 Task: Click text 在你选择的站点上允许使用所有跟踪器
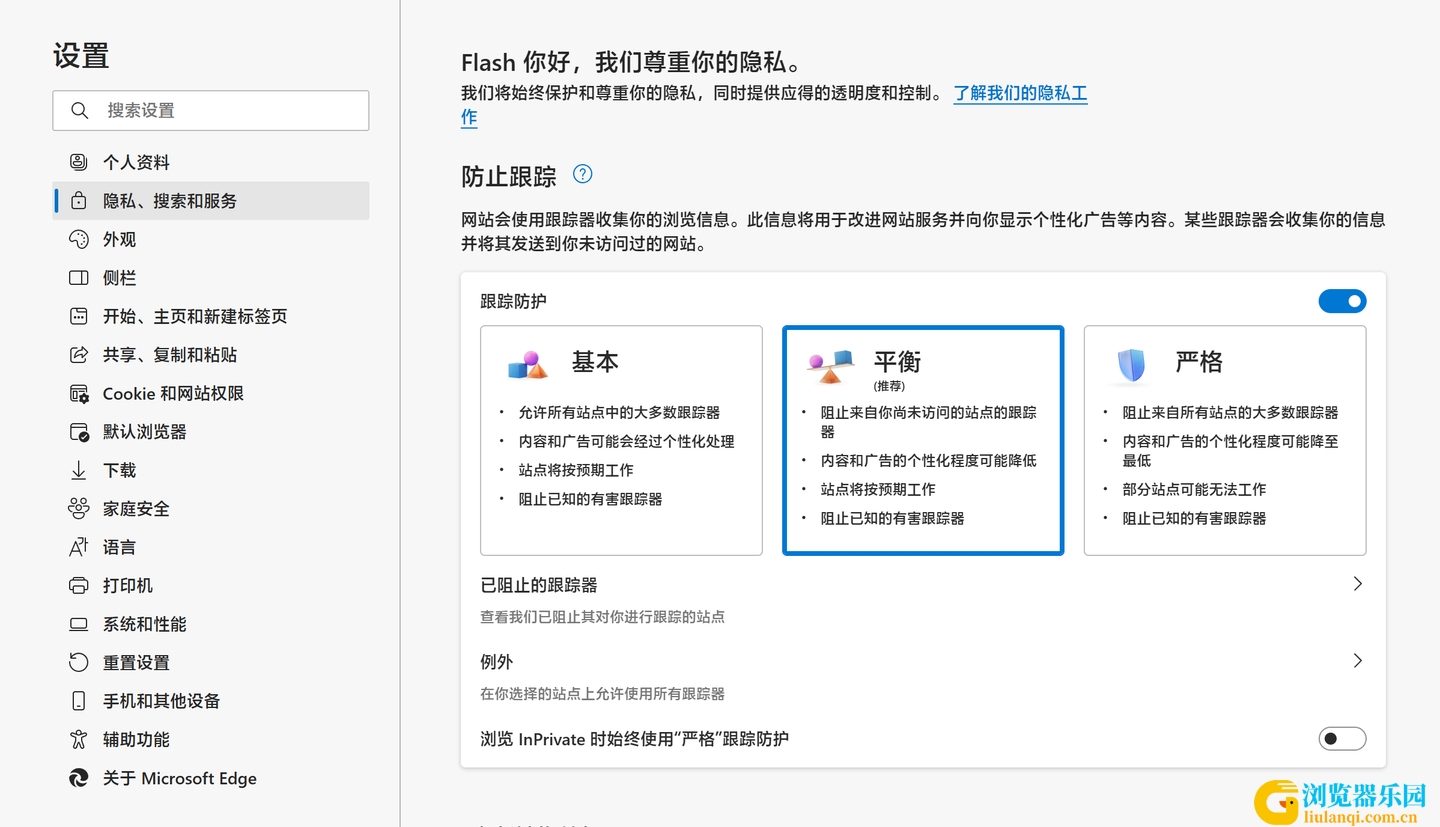click(x=602, y=694)
